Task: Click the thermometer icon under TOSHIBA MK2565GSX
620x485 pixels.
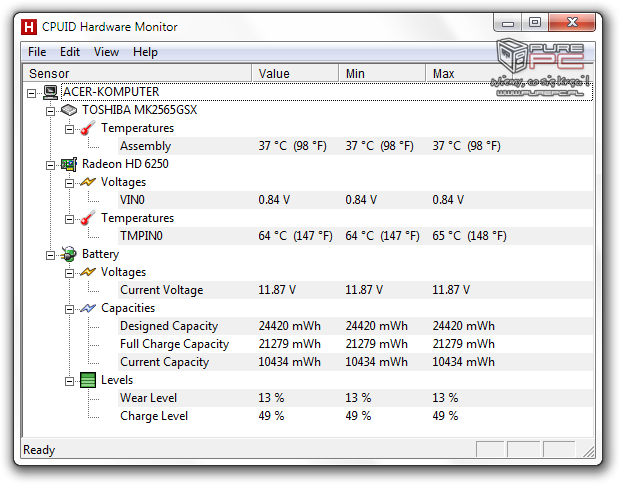Action: tap(88, 128)
